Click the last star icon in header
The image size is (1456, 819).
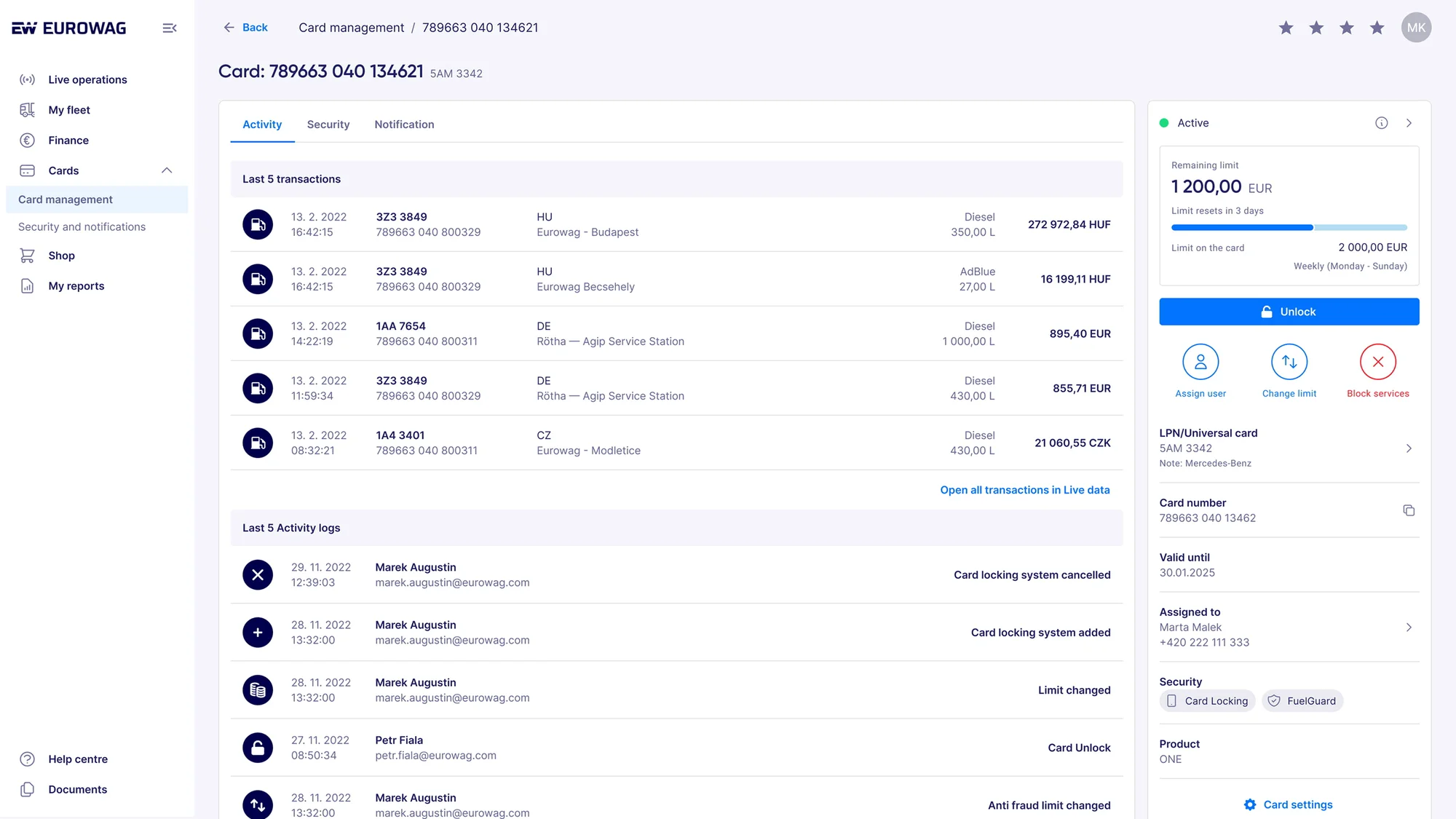1377,28
